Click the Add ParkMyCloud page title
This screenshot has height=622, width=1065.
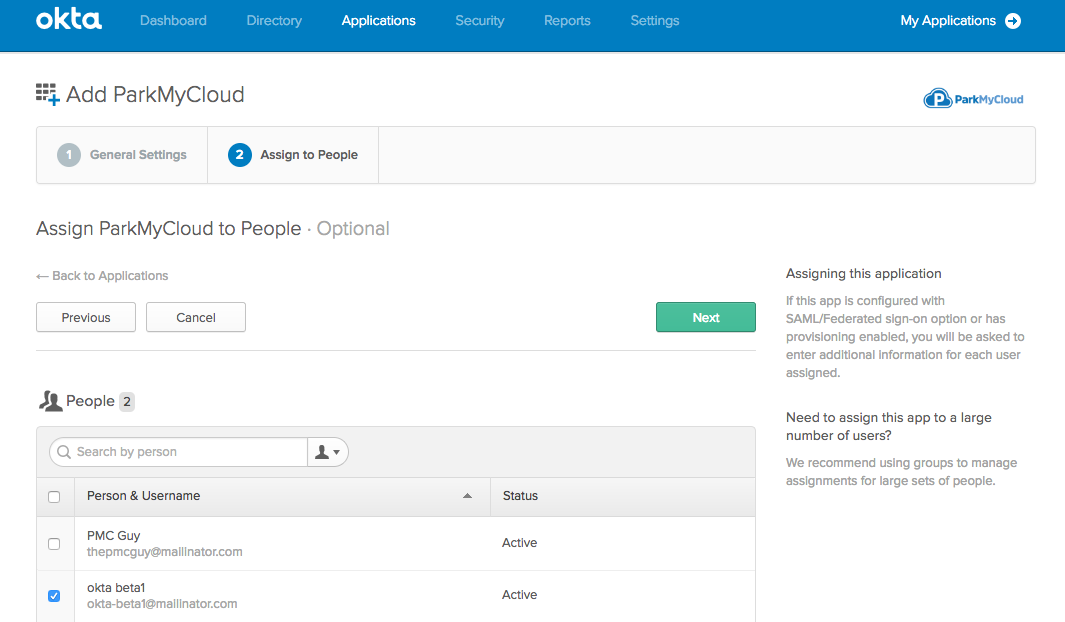coord(155,94)
